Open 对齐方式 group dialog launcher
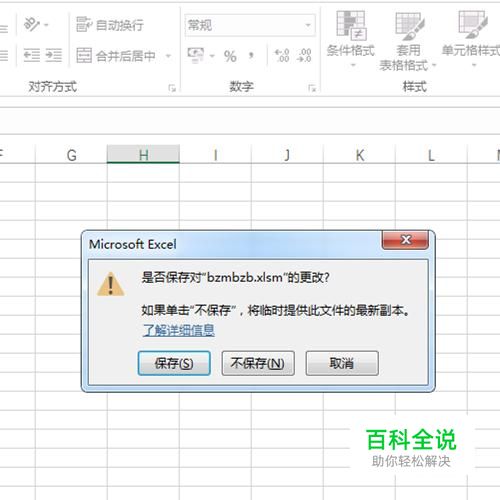The width and height of the screenshot is (500, 500). point(172,88)
